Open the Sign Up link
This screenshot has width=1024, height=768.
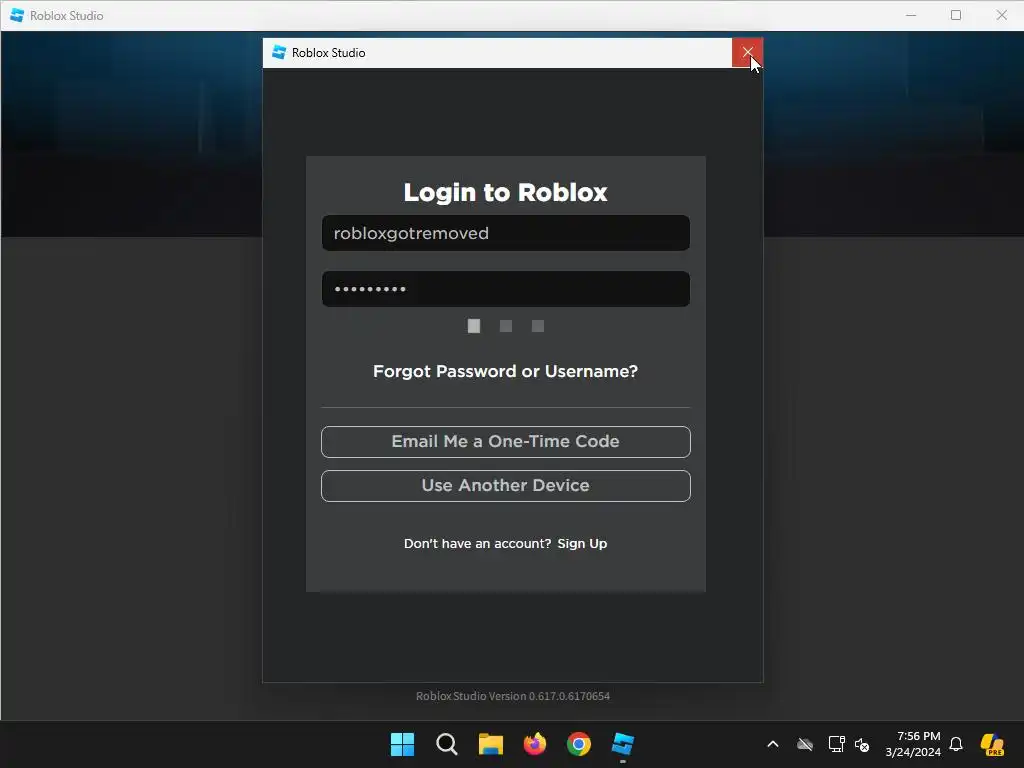582,543
